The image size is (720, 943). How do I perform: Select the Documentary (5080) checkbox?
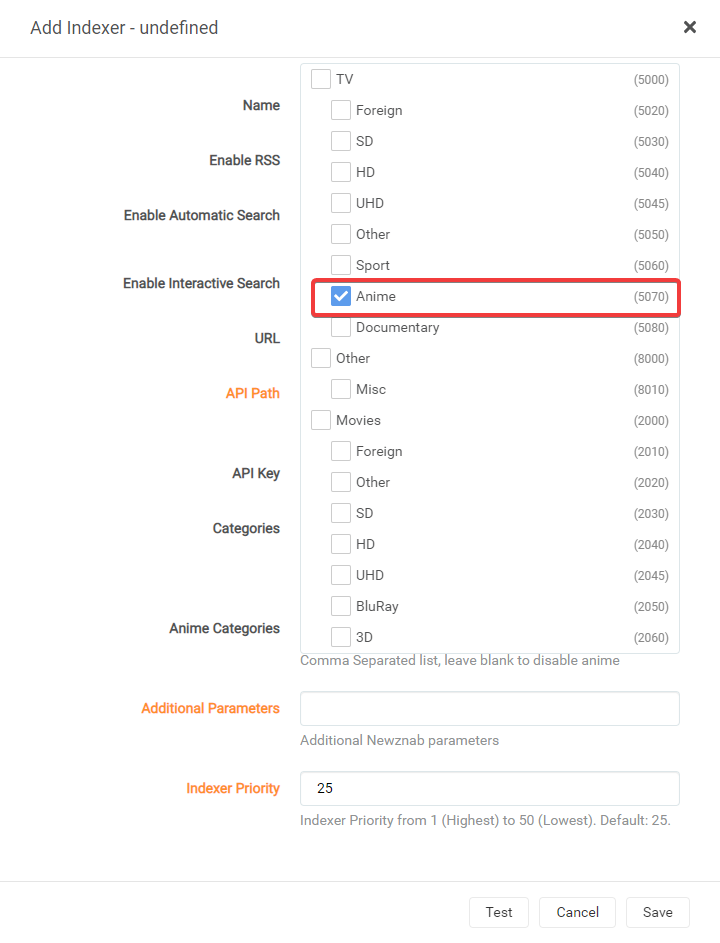click(341, 327)
